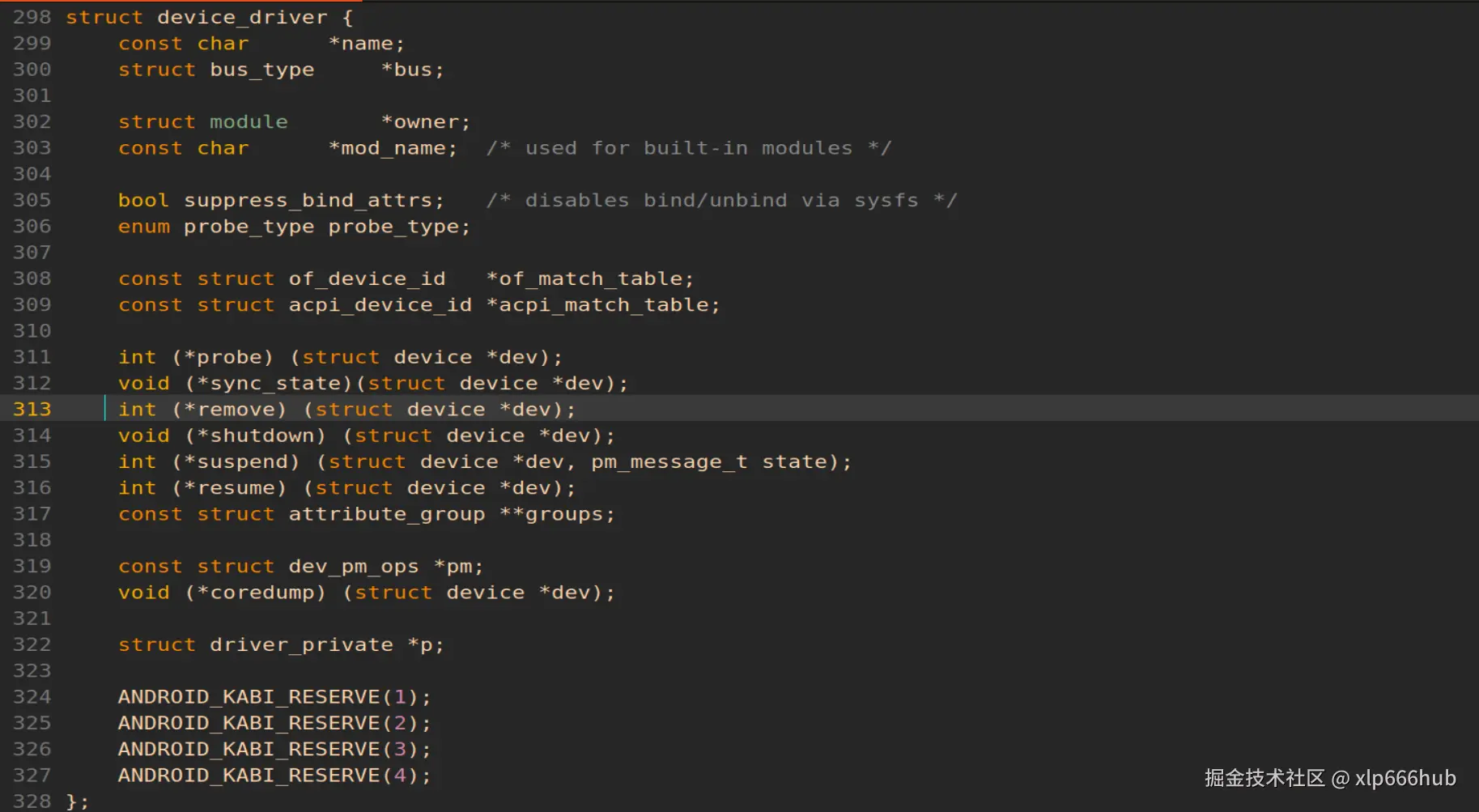This screenshot has height=812, width=1479.
Task: Click line number 313 in the gutter
Action: click(x=32, y=409)
